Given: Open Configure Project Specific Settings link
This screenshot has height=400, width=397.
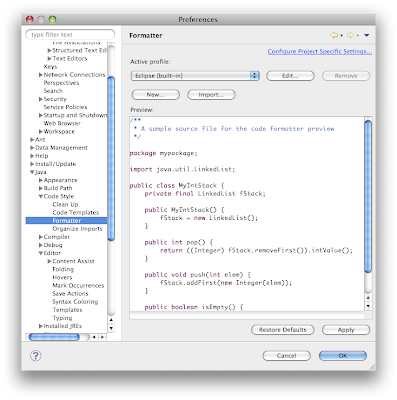Looking at the screenshot, I should (320, 51).
